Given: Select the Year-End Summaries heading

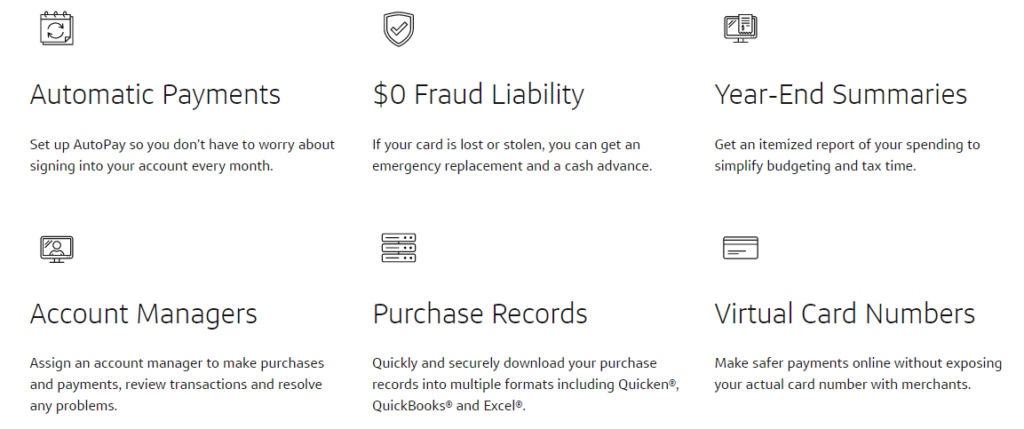Looking at the screenshot, I should 841,95.
